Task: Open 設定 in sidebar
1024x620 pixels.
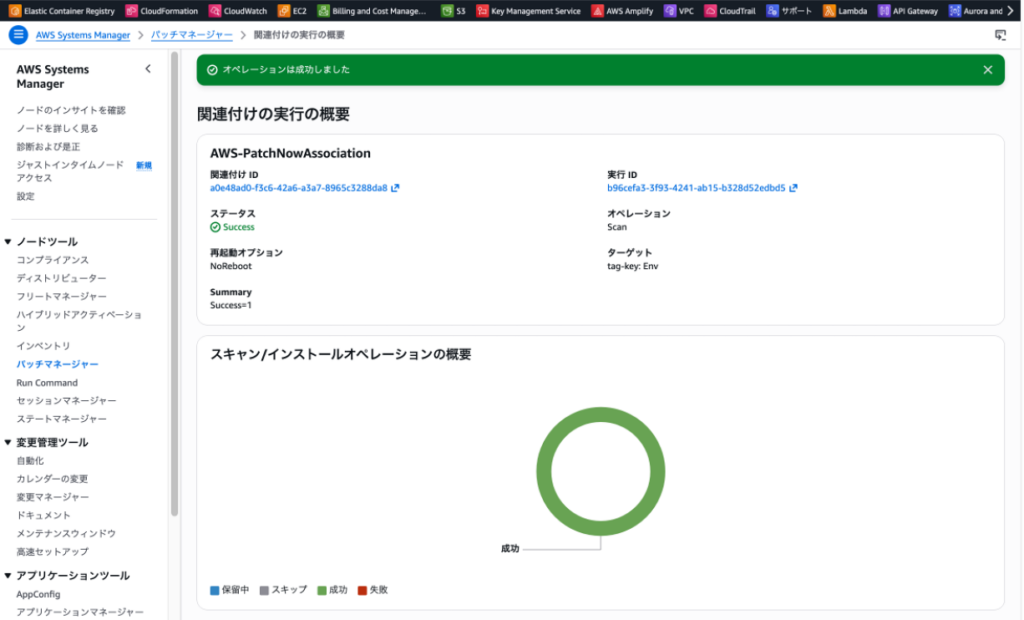Action: (x=25, y=196)
